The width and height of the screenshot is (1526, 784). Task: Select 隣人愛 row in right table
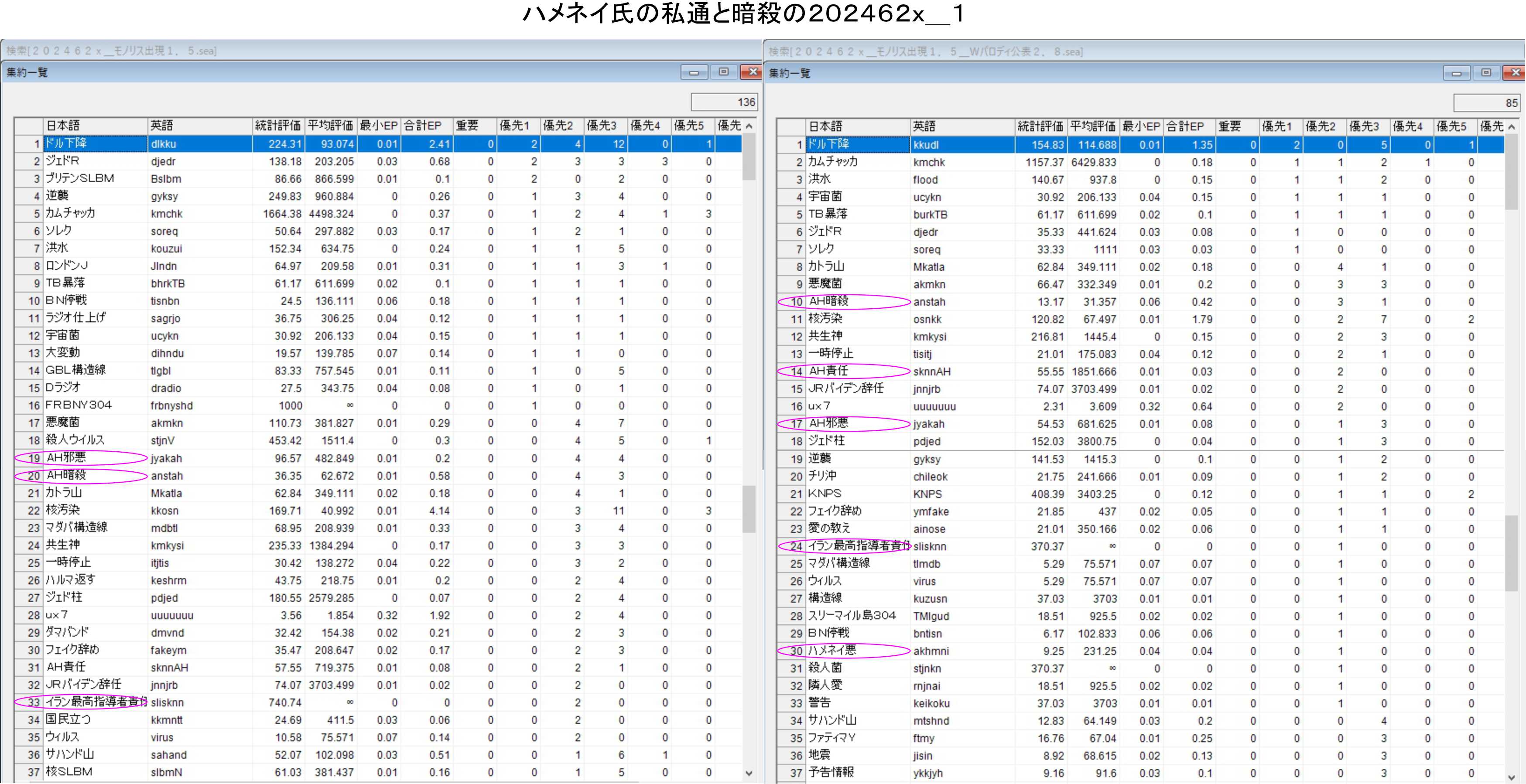tap(1140, 686)
